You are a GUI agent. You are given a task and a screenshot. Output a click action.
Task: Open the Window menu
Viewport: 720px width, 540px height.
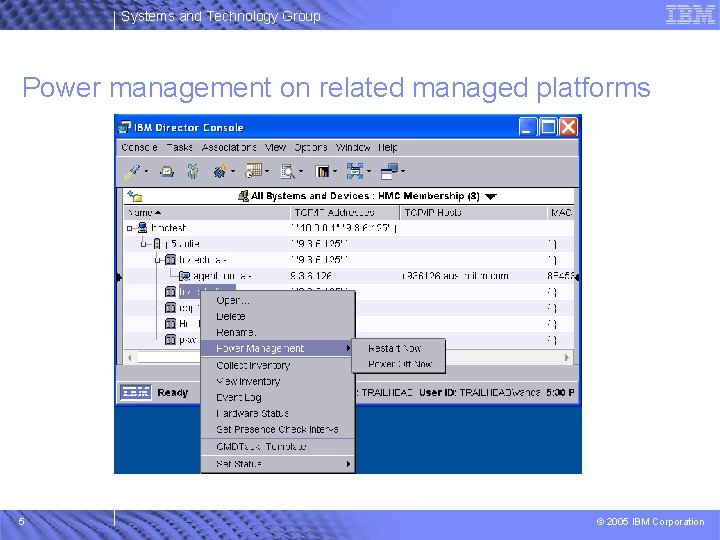pyautogui.click(x=353, y=147)
